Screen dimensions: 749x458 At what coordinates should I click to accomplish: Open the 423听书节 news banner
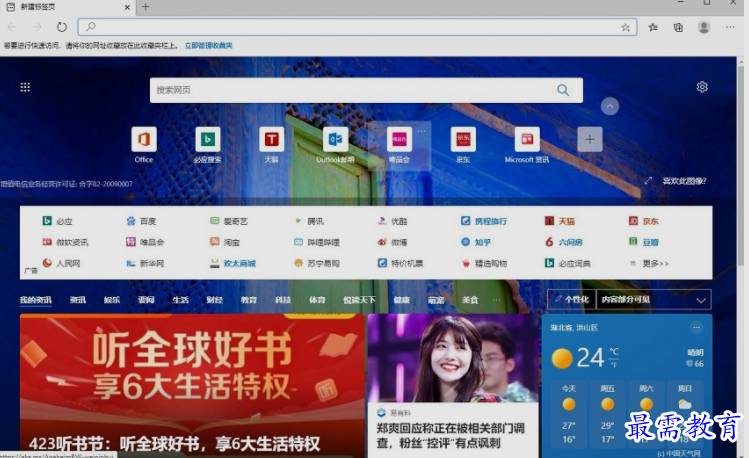coord(192,385)
